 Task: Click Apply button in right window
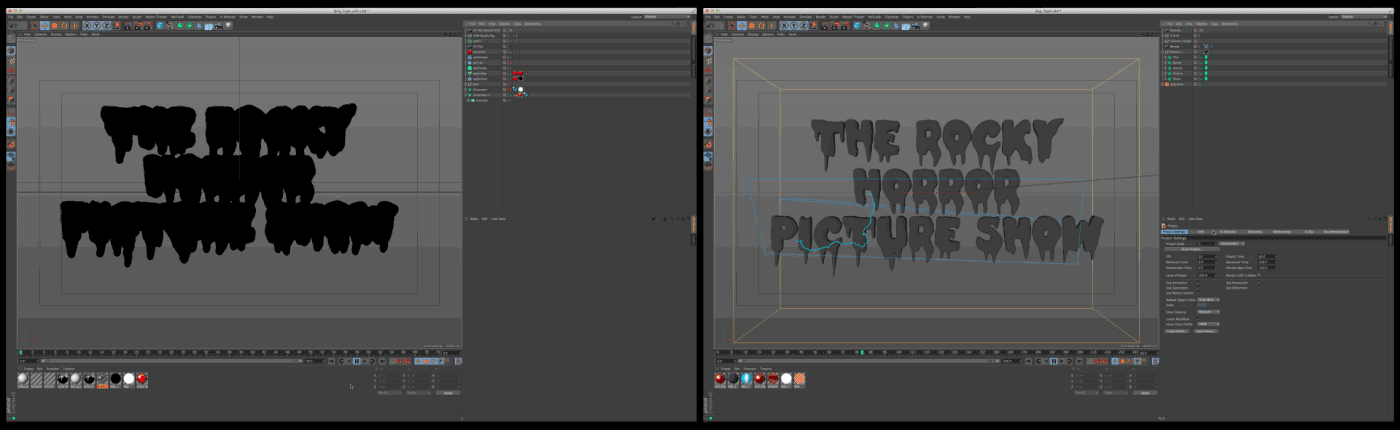point(1145,393)
